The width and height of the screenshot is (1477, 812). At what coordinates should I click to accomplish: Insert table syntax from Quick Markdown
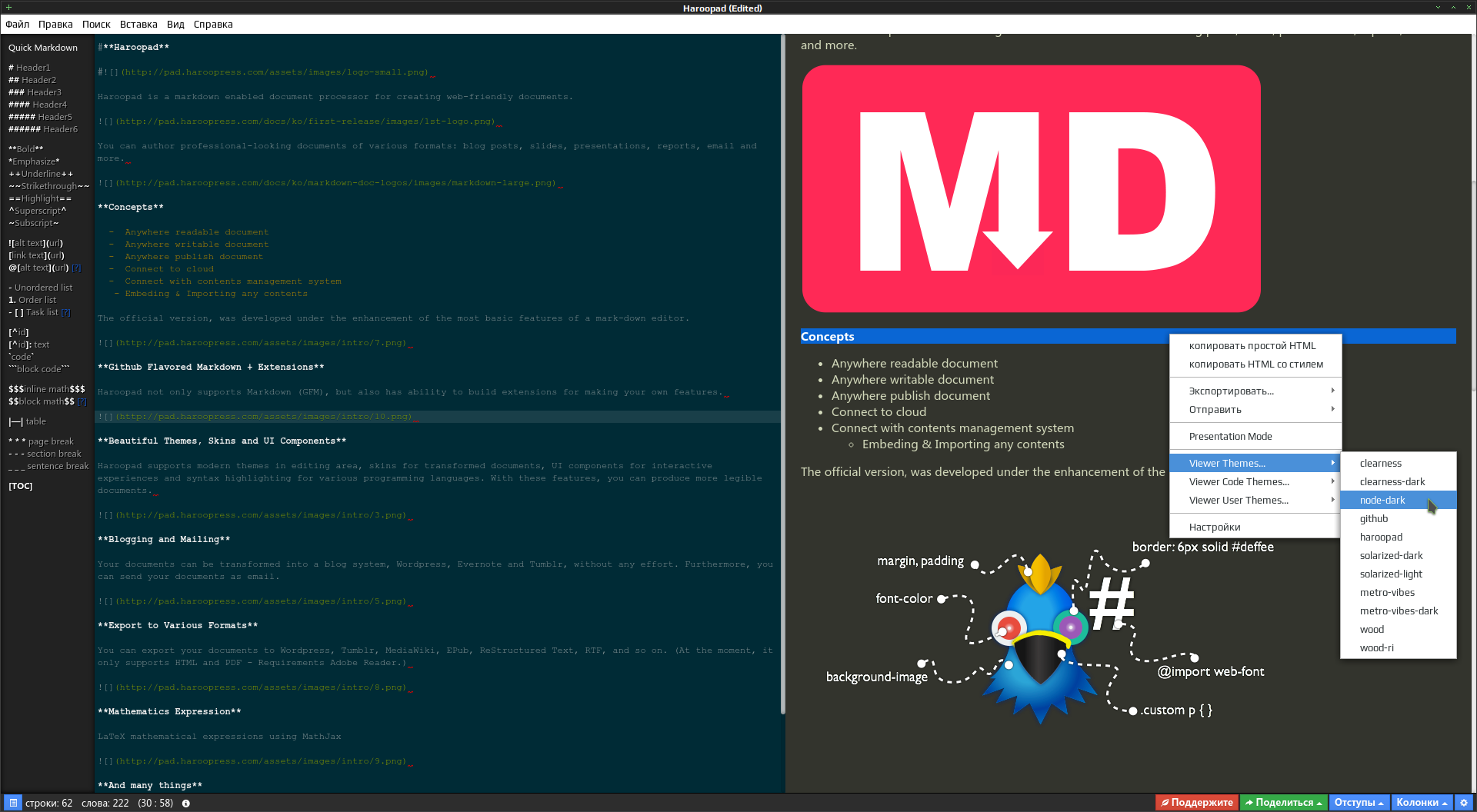click(x=27, y=421)
